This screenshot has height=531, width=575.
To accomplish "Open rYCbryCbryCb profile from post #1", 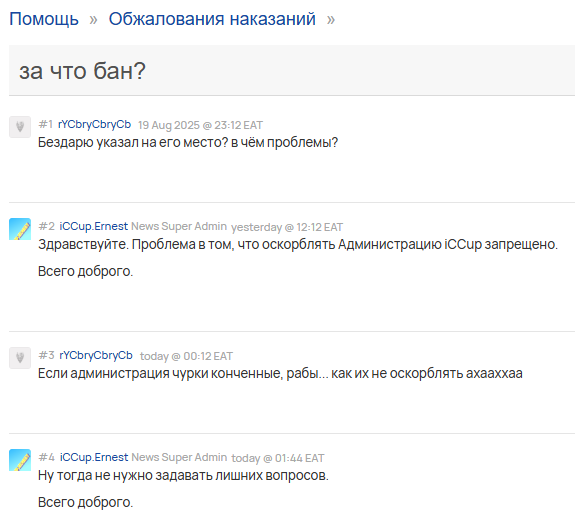I will [94, 125].
